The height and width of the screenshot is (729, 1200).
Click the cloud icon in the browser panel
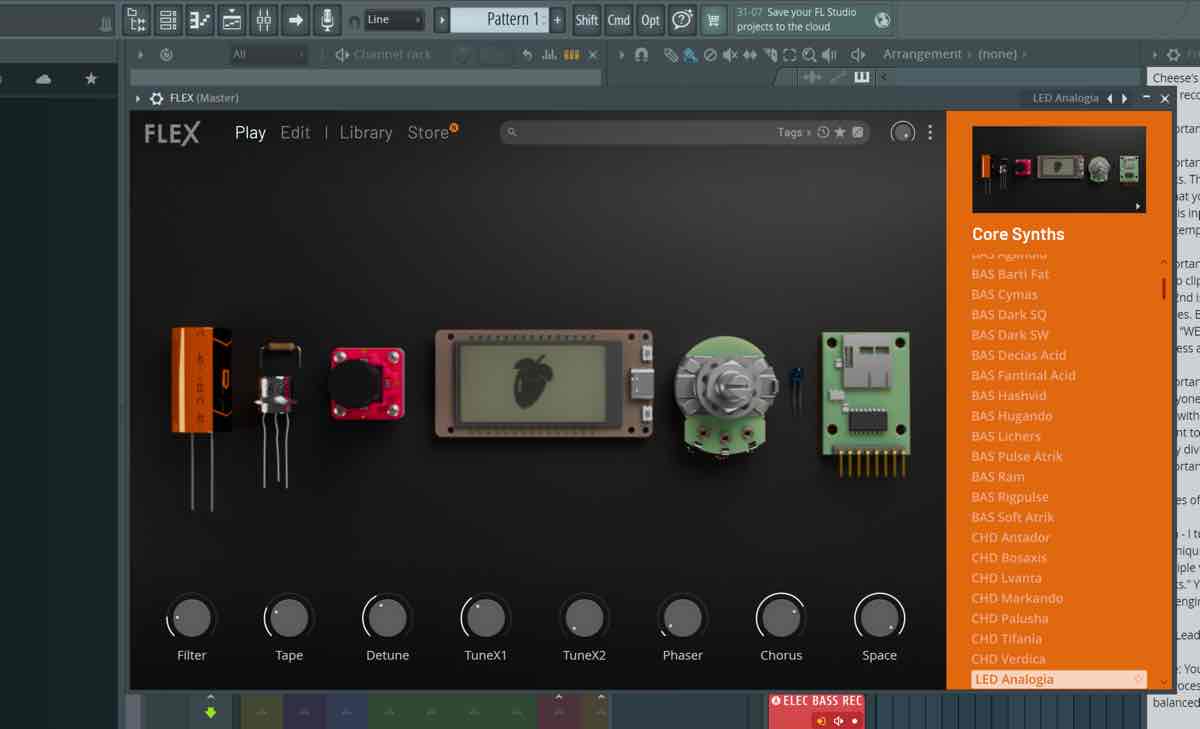point(43,79)
